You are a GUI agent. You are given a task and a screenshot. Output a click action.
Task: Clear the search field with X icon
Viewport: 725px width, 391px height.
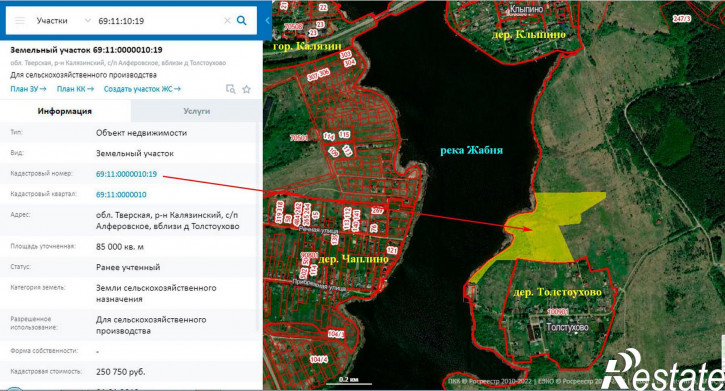pyautogui.click(x=227, y=21)
